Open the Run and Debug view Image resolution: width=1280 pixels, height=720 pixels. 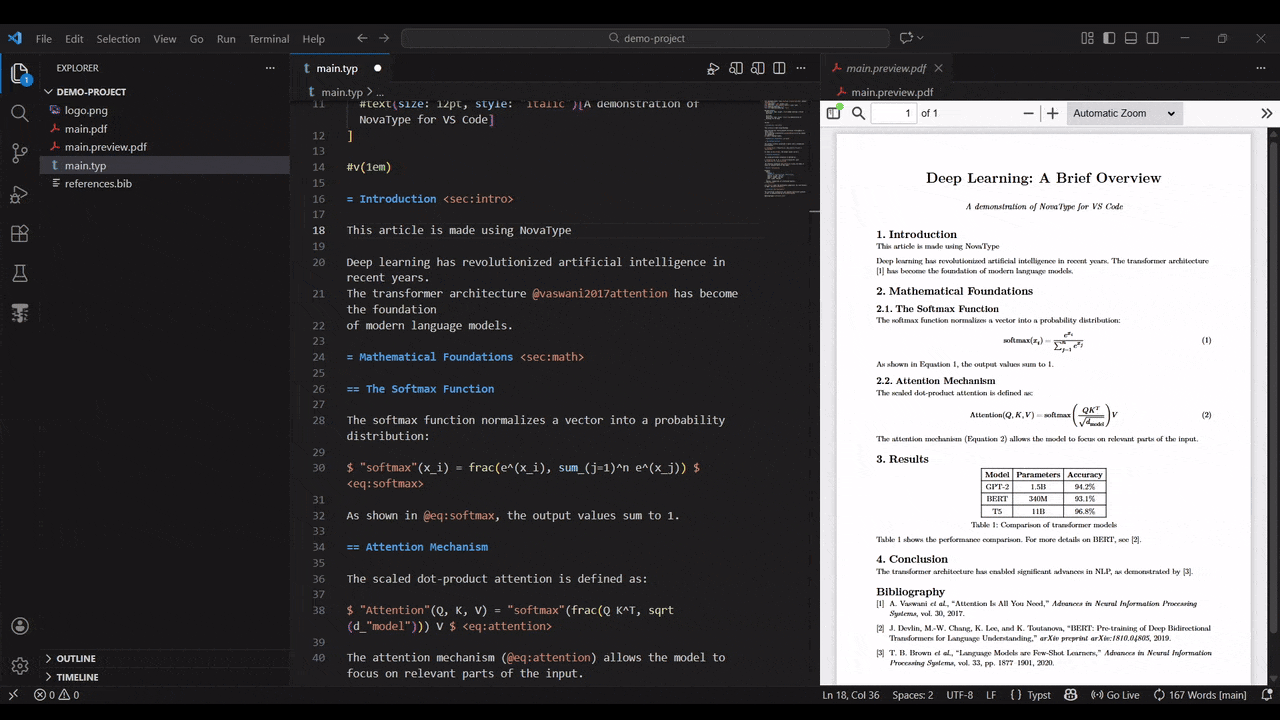[20, 193]
